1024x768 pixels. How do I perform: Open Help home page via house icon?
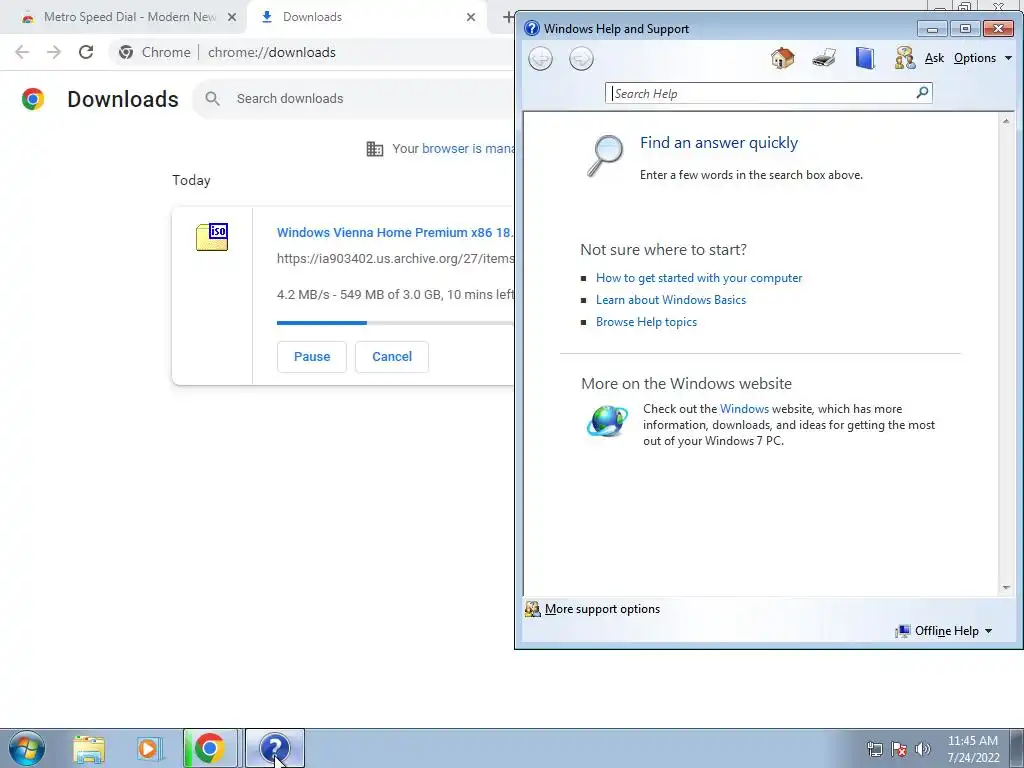click(782, 58)
